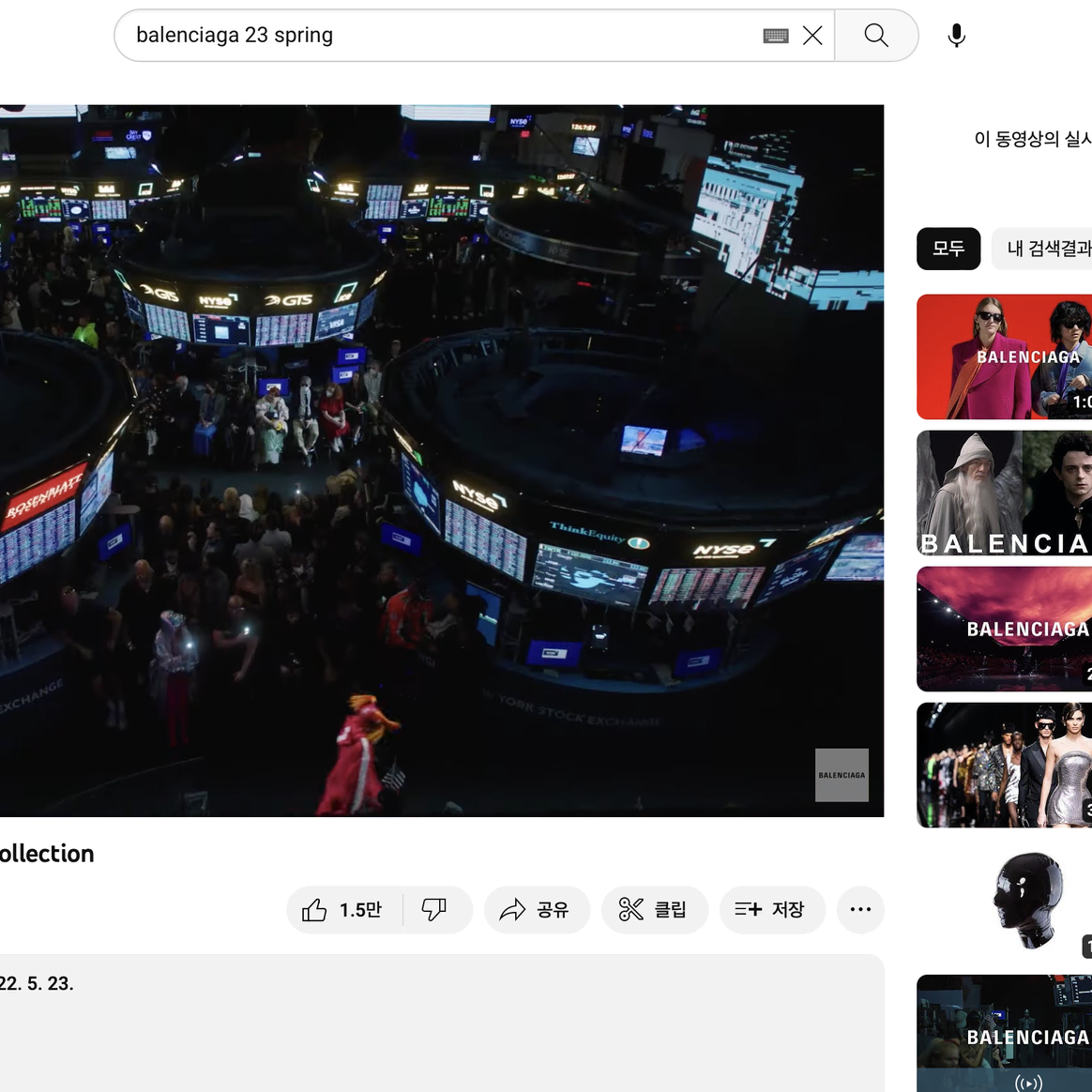This screenshot has width=1092, height=1092.
Task: Click the virtual keyboard icon in search box
Action: pos(776,36)
